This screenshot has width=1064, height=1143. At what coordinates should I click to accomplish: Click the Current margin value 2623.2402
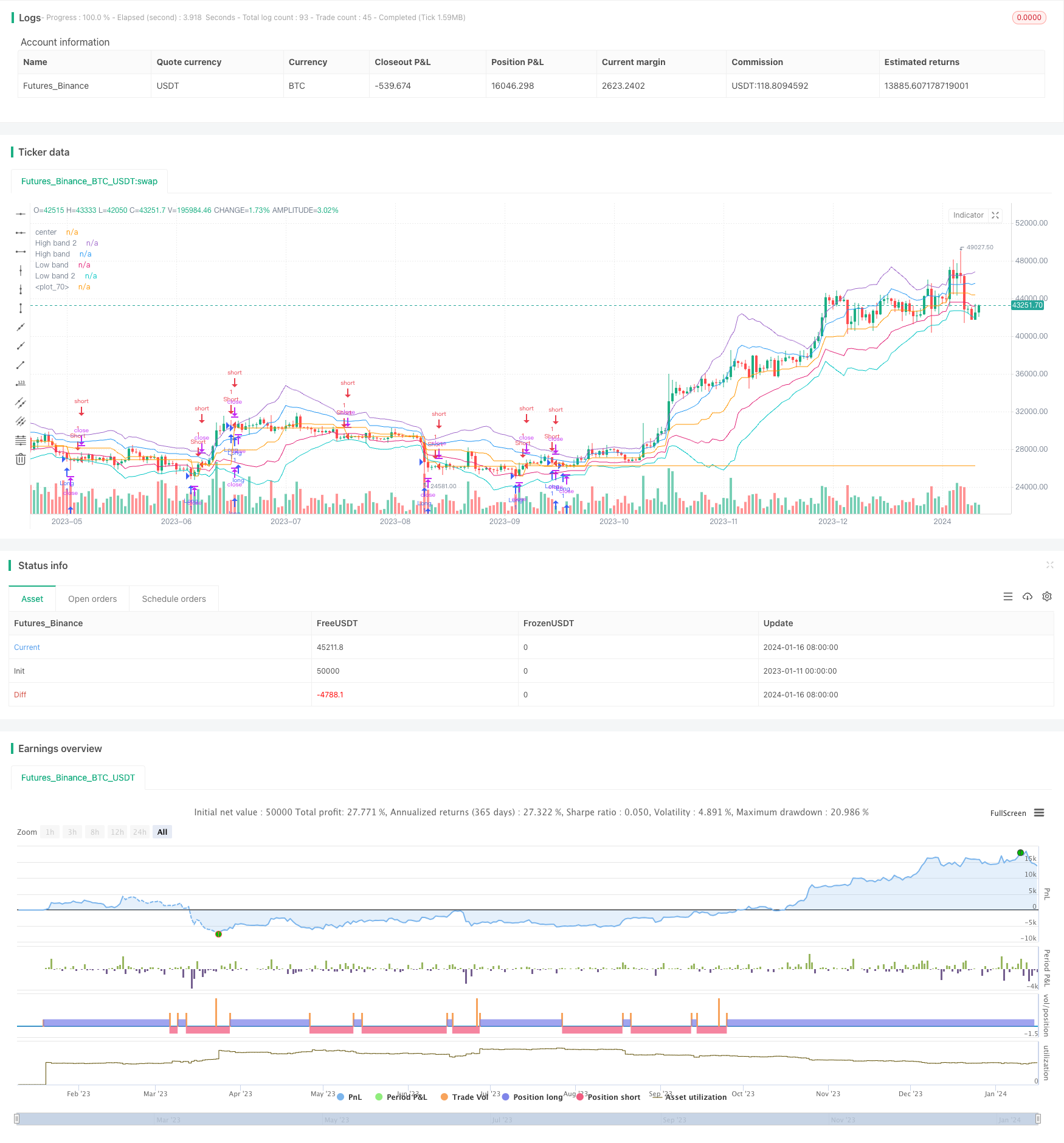tap(623, 86)
